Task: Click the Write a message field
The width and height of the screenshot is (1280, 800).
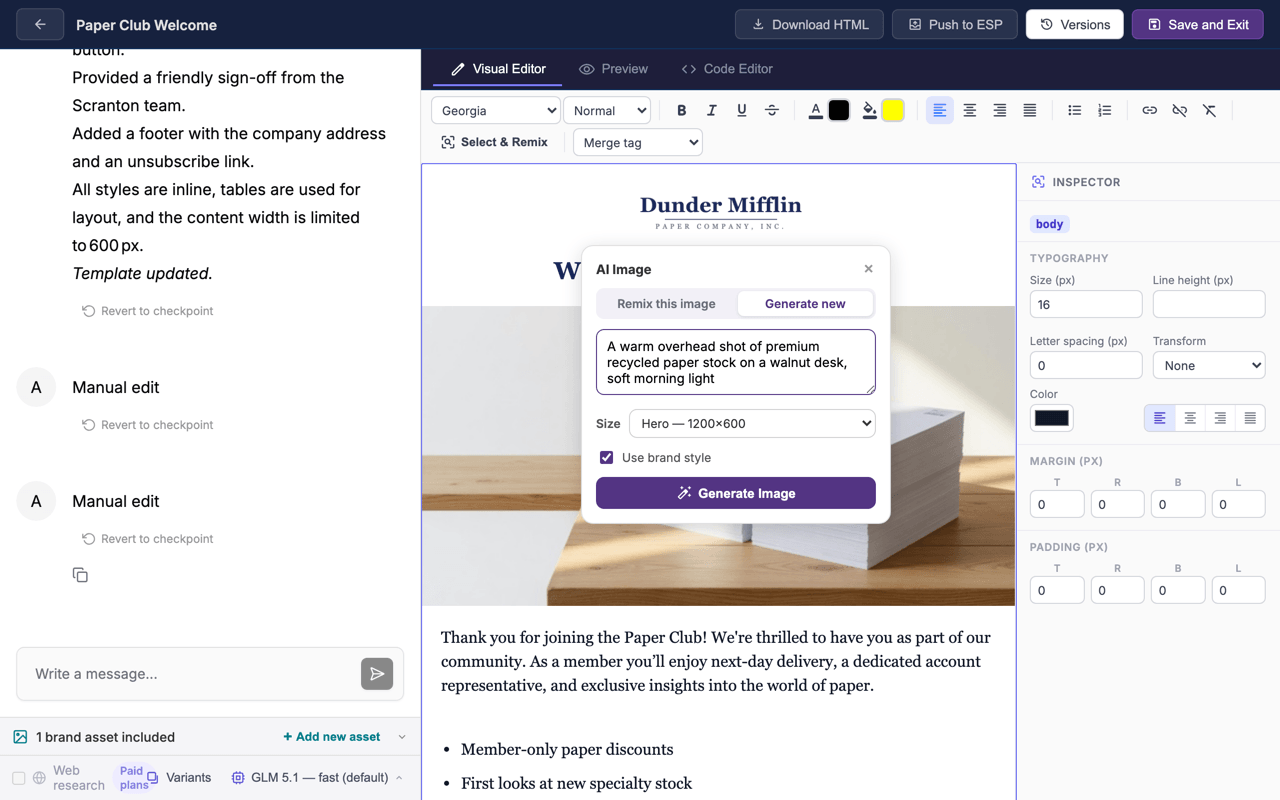Action: coord(190,674)
